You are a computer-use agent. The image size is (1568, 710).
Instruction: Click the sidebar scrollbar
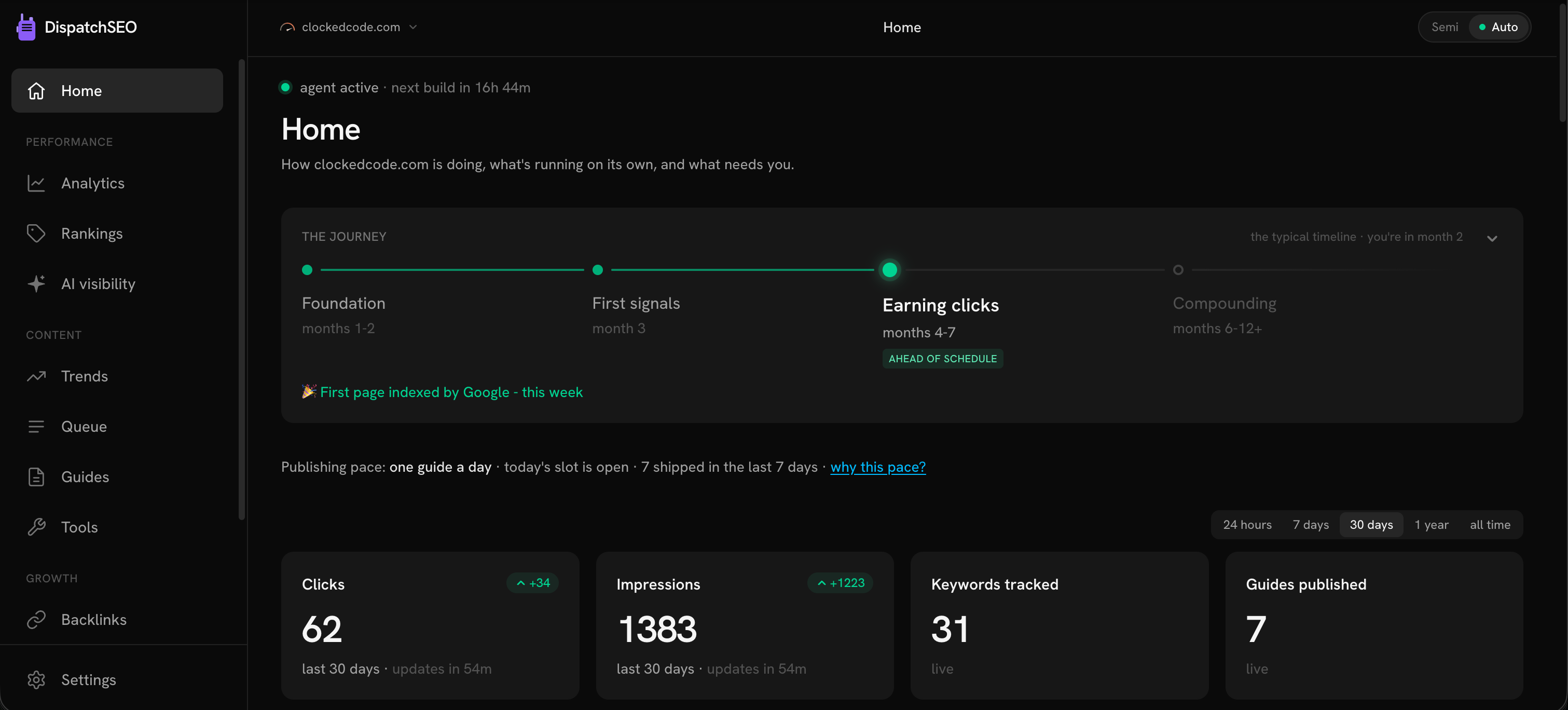coord(242,290)
